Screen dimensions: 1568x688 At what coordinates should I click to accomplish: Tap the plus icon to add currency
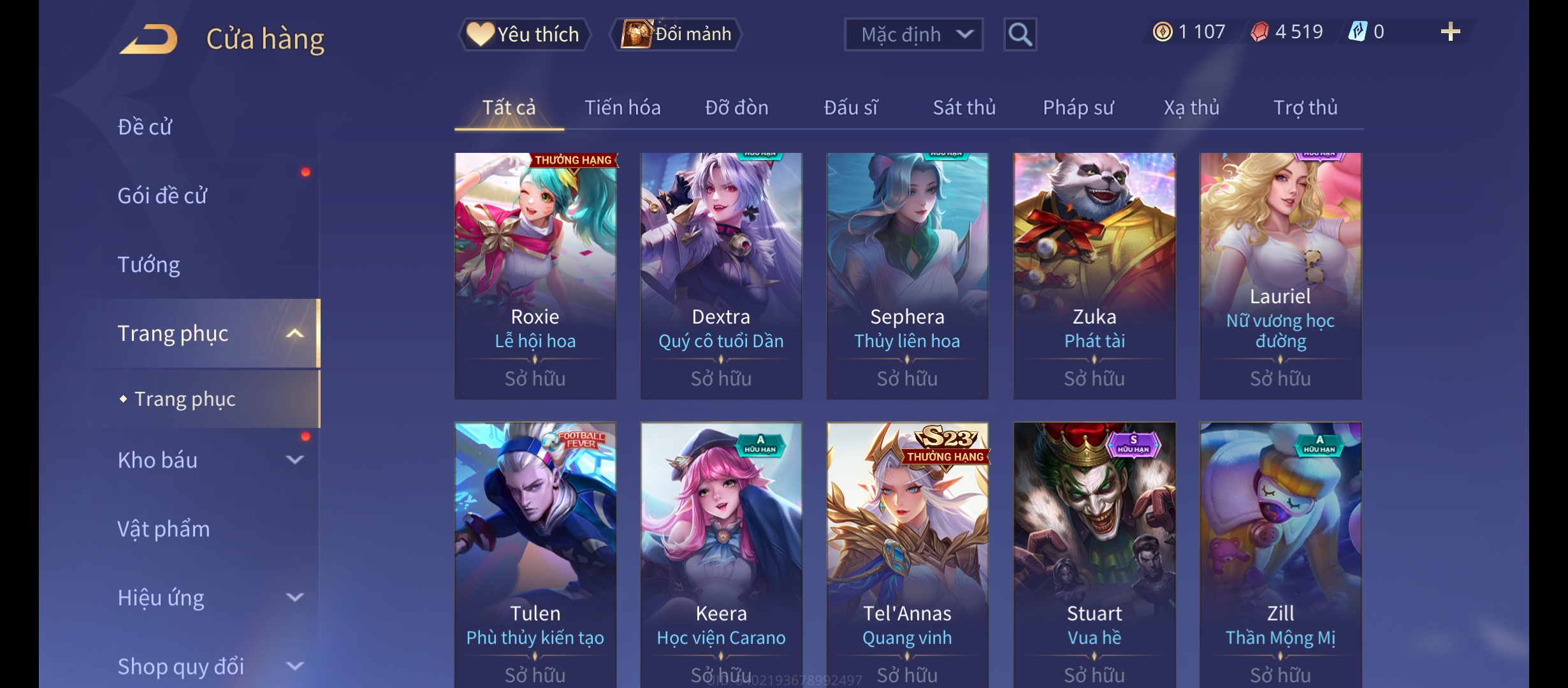point(1450,32)
